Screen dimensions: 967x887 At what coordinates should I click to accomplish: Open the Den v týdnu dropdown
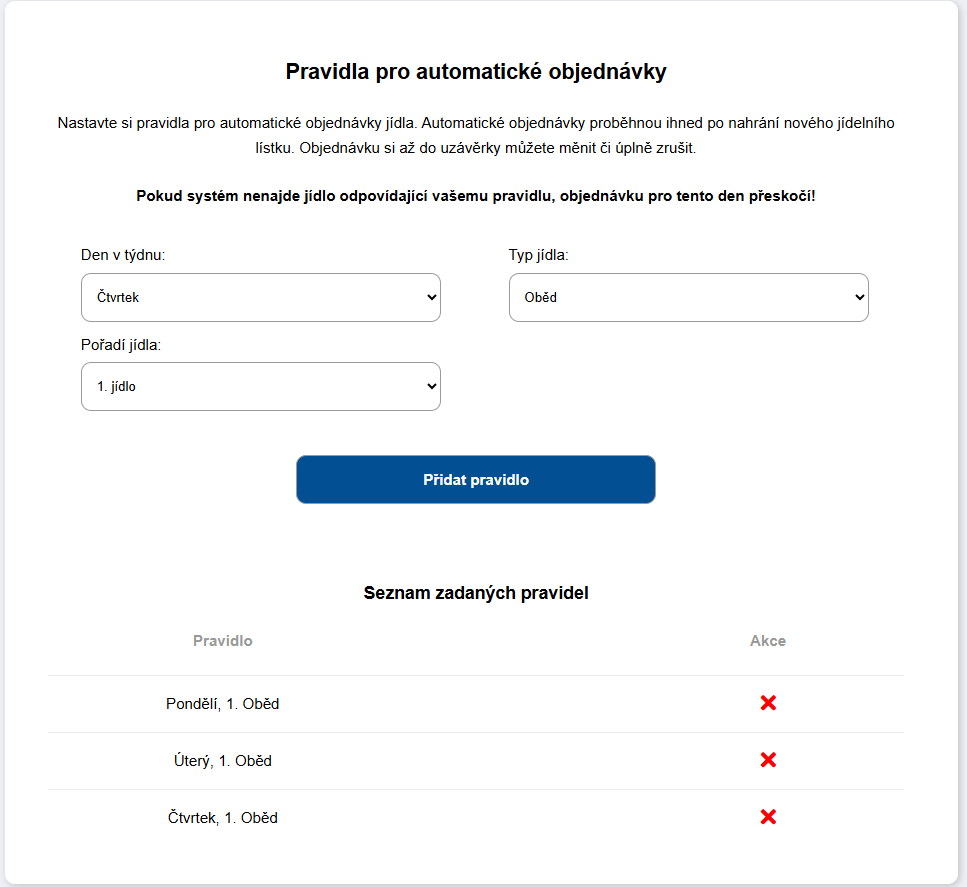point(260,297)
